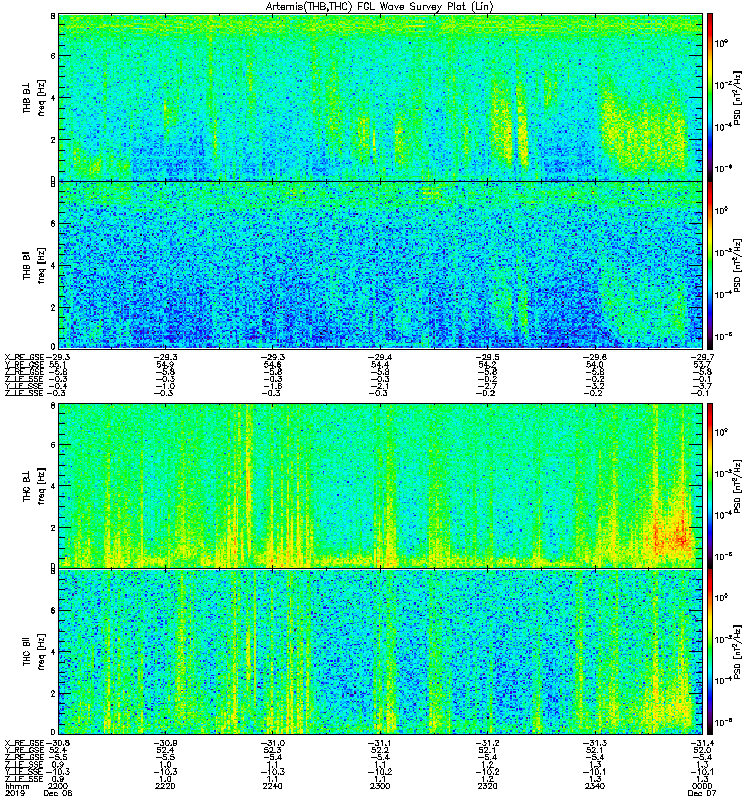
Task: Click the THC Y_RE_GSE value '52.3'
Action: (272, 751)
